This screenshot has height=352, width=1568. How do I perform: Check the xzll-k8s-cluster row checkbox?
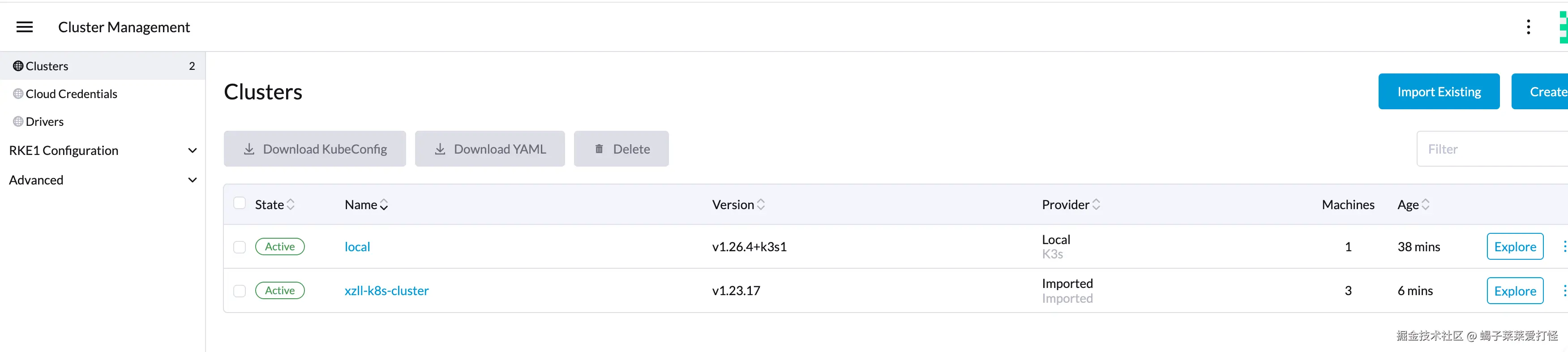pos(240,291)
